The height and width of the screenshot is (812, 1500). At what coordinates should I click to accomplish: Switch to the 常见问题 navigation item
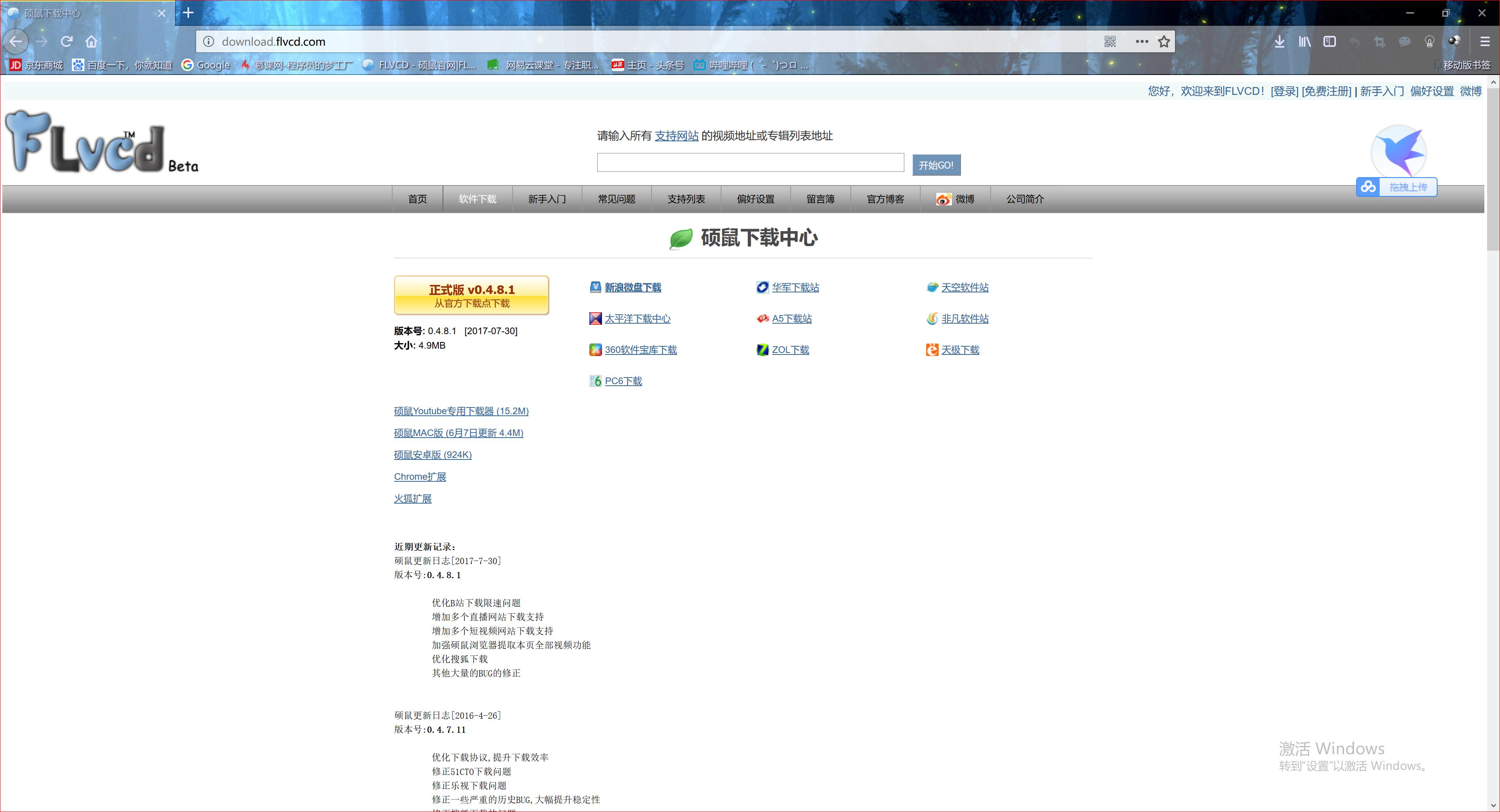pyautogui.click(x=616, y=198)
